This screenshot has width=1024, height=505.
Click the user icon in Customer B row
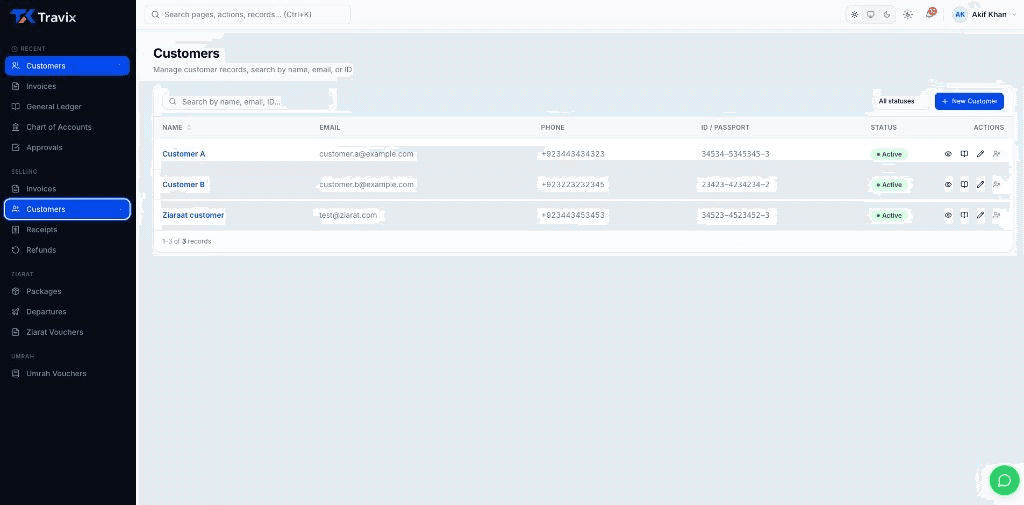997,185
